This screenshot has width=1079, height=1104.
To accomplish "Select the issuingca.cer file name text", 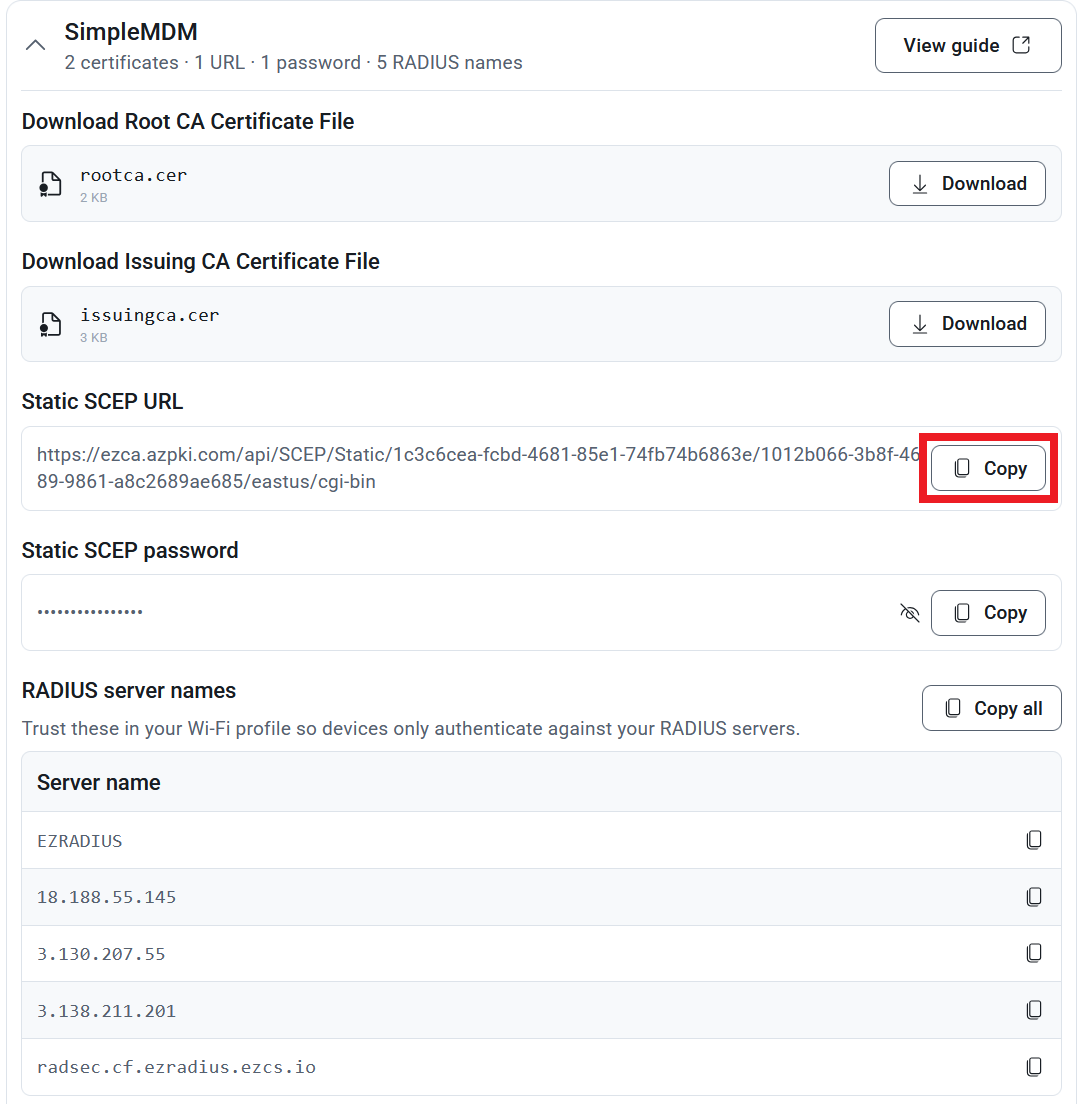I will point(149,315).
